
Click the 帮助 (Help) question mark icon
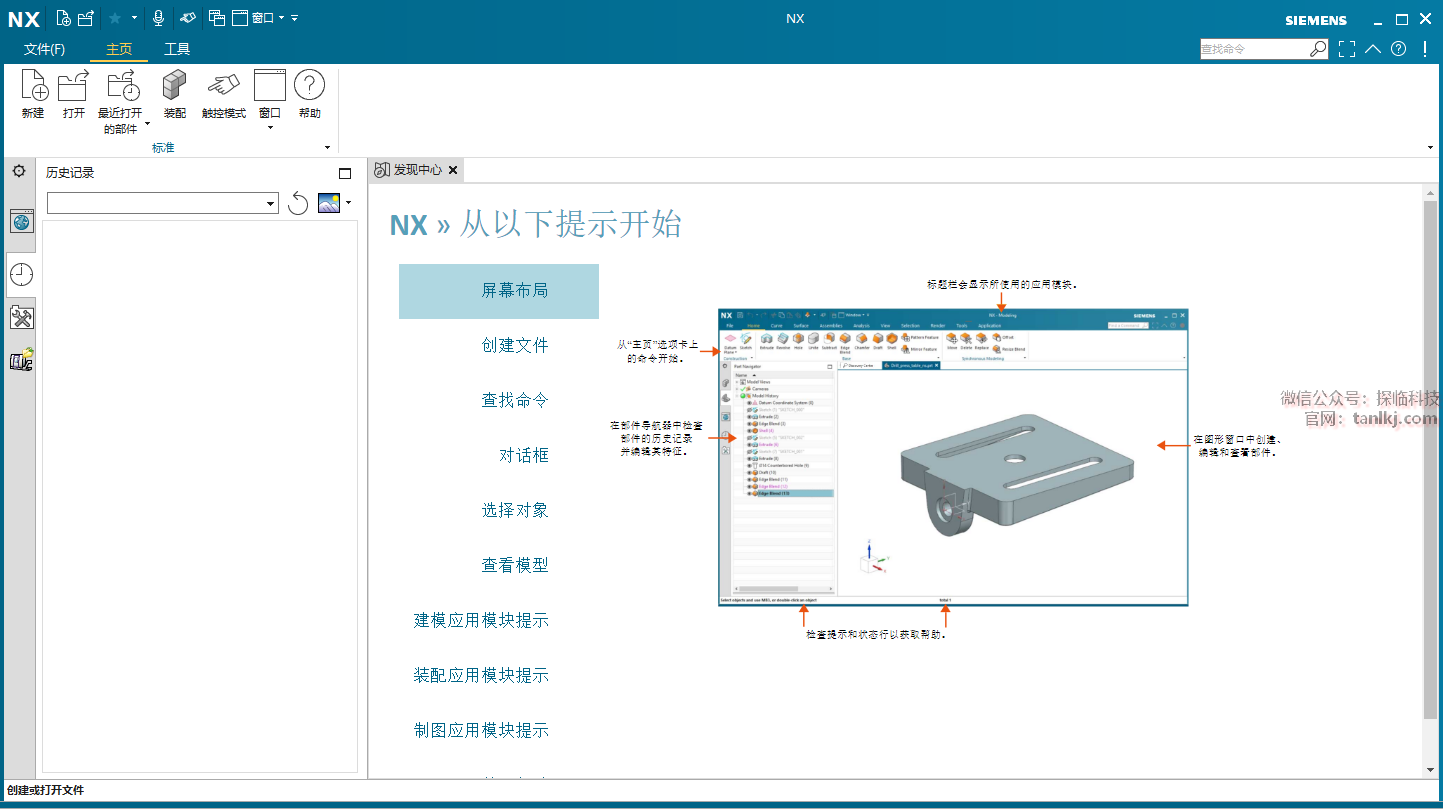click(x=309, y=88)
